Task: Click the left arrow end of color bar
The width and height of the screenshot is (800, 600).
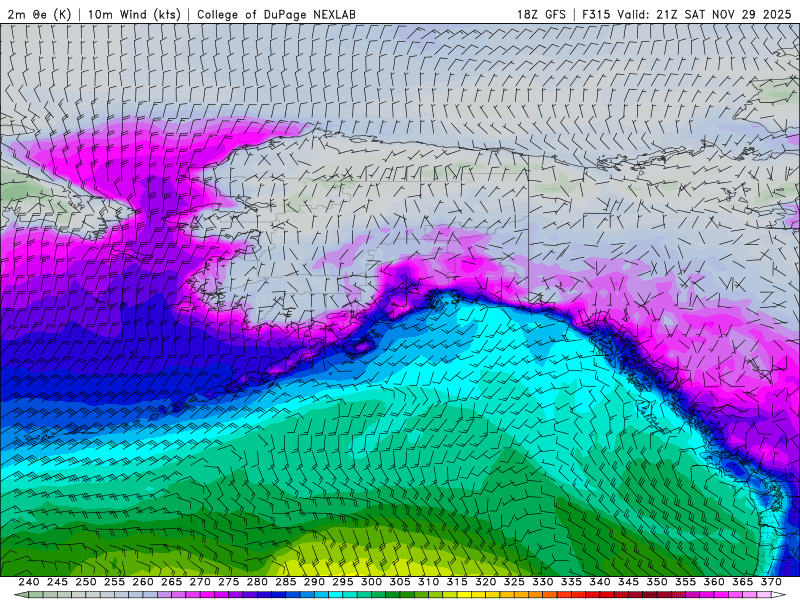Action: coord(21,594)
